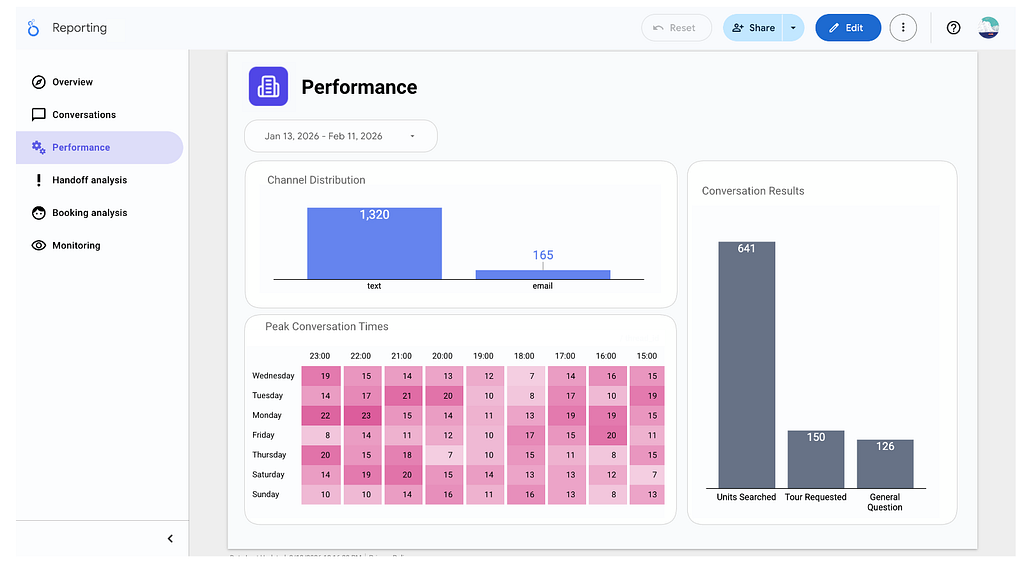
Task: Click the Peak Conversation Times title
Action: [x=327, y=326]
